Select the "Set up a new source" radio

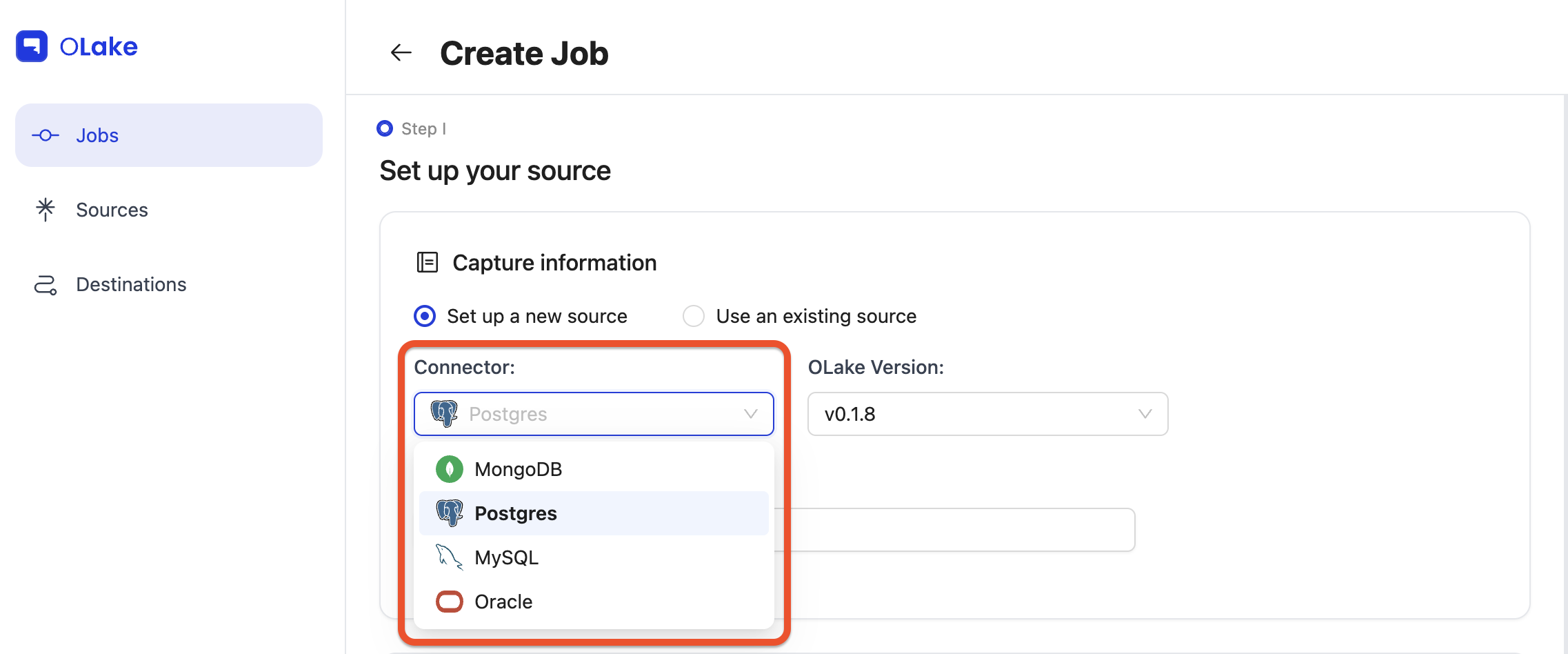pyautogui.click(x=425, y=316)
